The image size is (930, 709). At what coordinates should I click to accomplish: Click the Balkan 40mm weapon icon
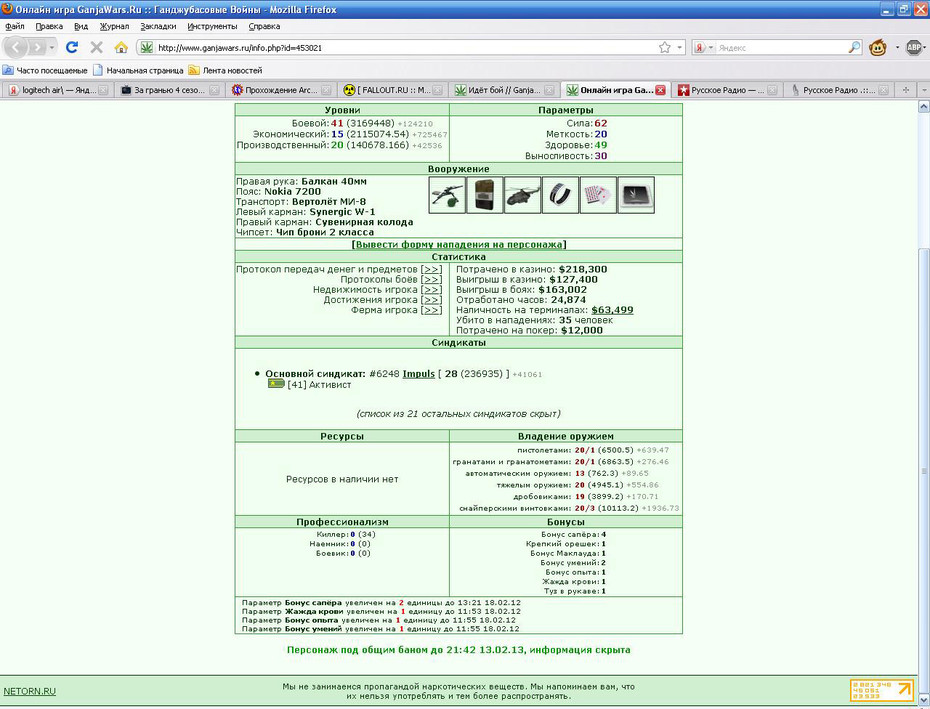(447, 195)
